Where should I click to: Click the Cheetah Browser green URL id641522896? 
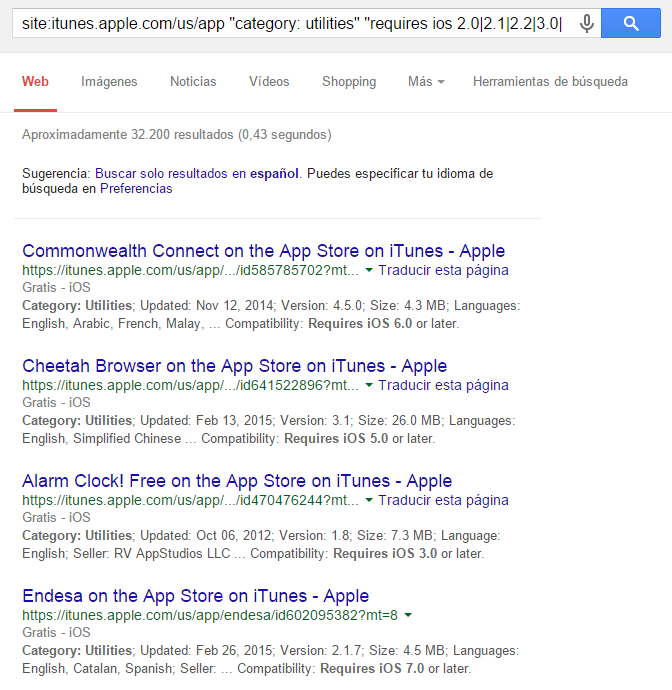(x=190, y=385)
